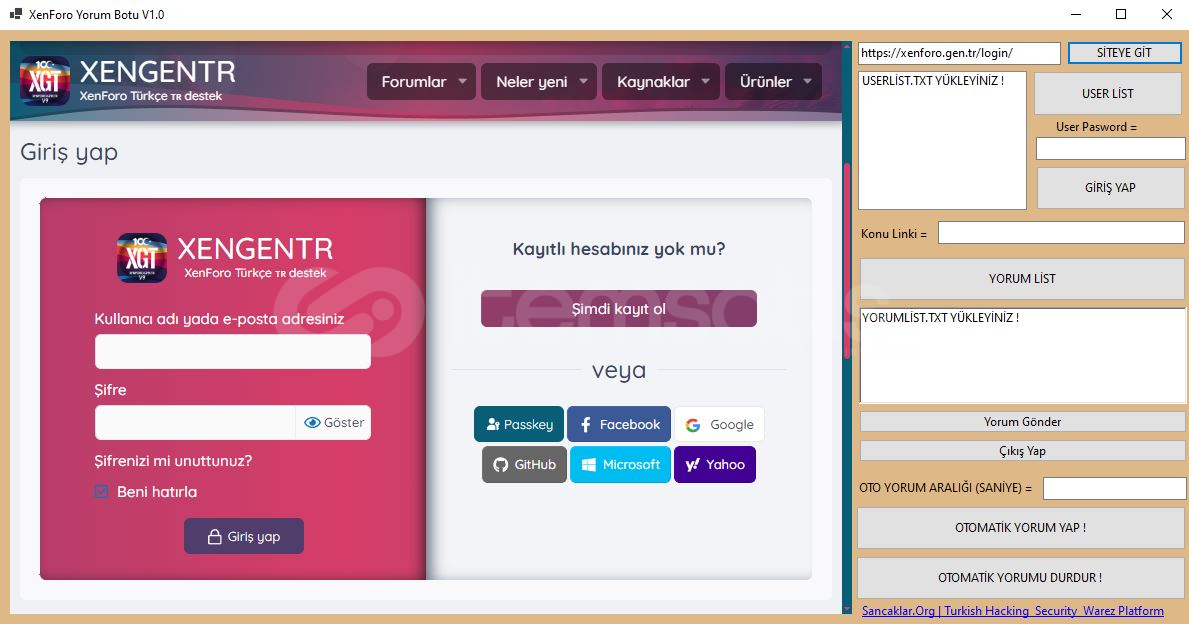1189x624 pixels.
Task: Expand the Neler yeni dropdown arrow
Action: (583, 81)
